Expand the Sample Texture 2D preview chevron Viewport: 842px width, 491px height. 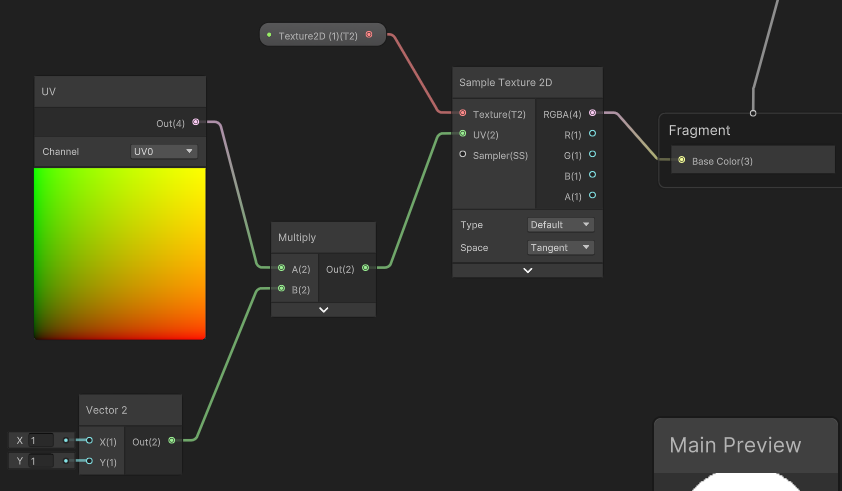[527, 270]
